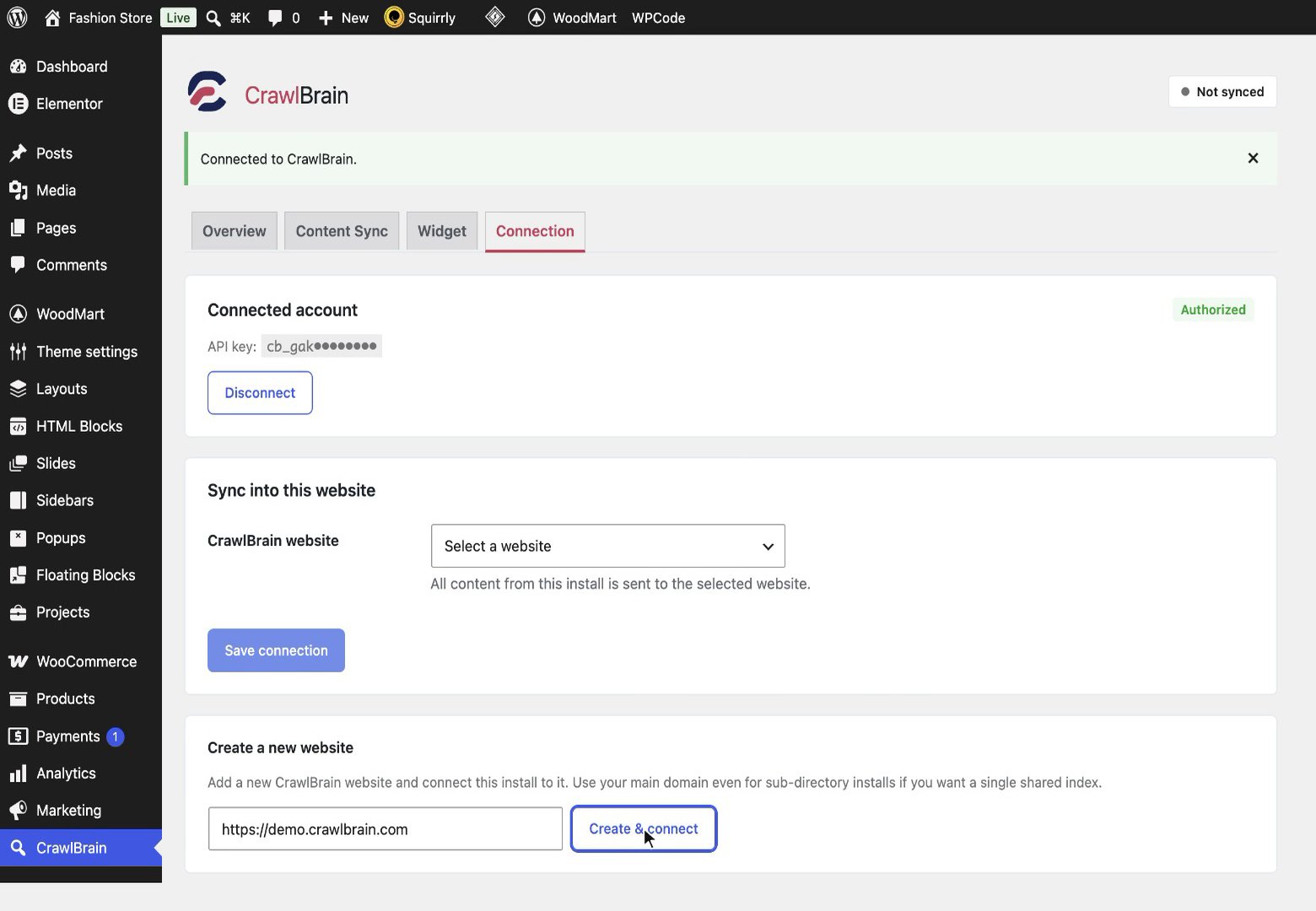Open Marketing in sidebar
The image size is (1316, 911).
pyautogui.click(x=81, y=811)
